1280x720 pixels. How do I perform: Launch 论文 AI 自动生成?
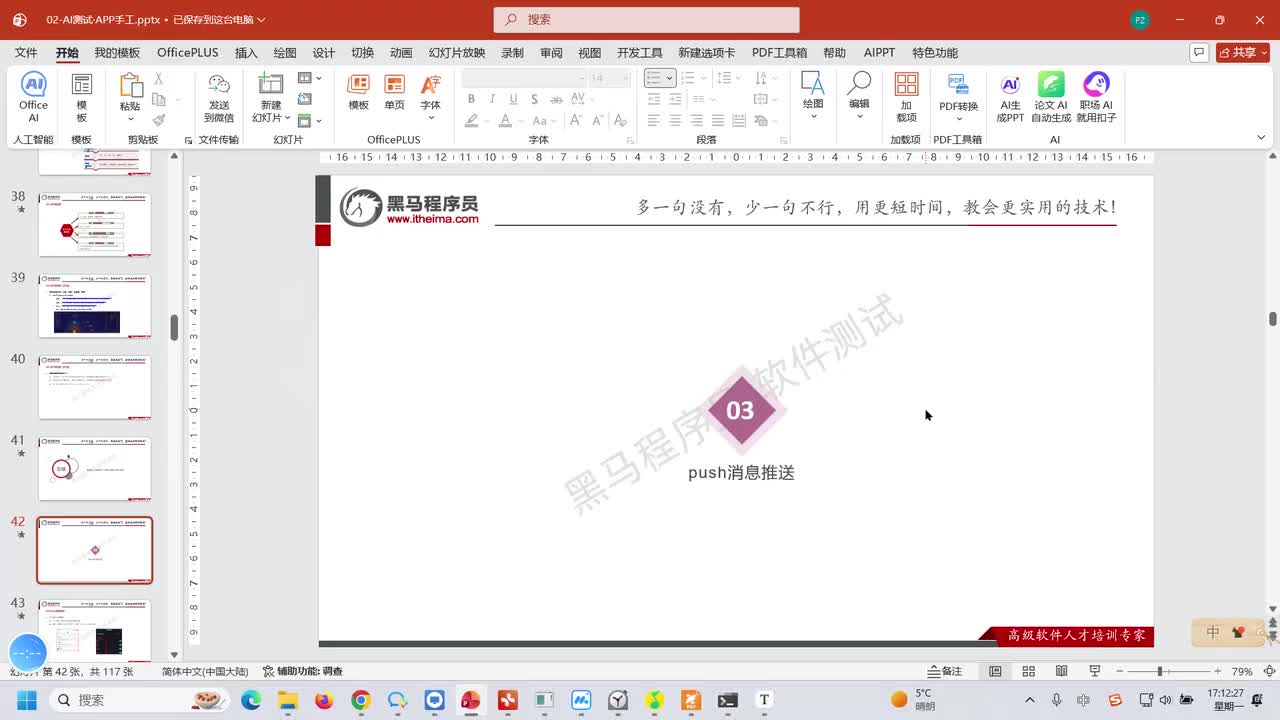1051,97
